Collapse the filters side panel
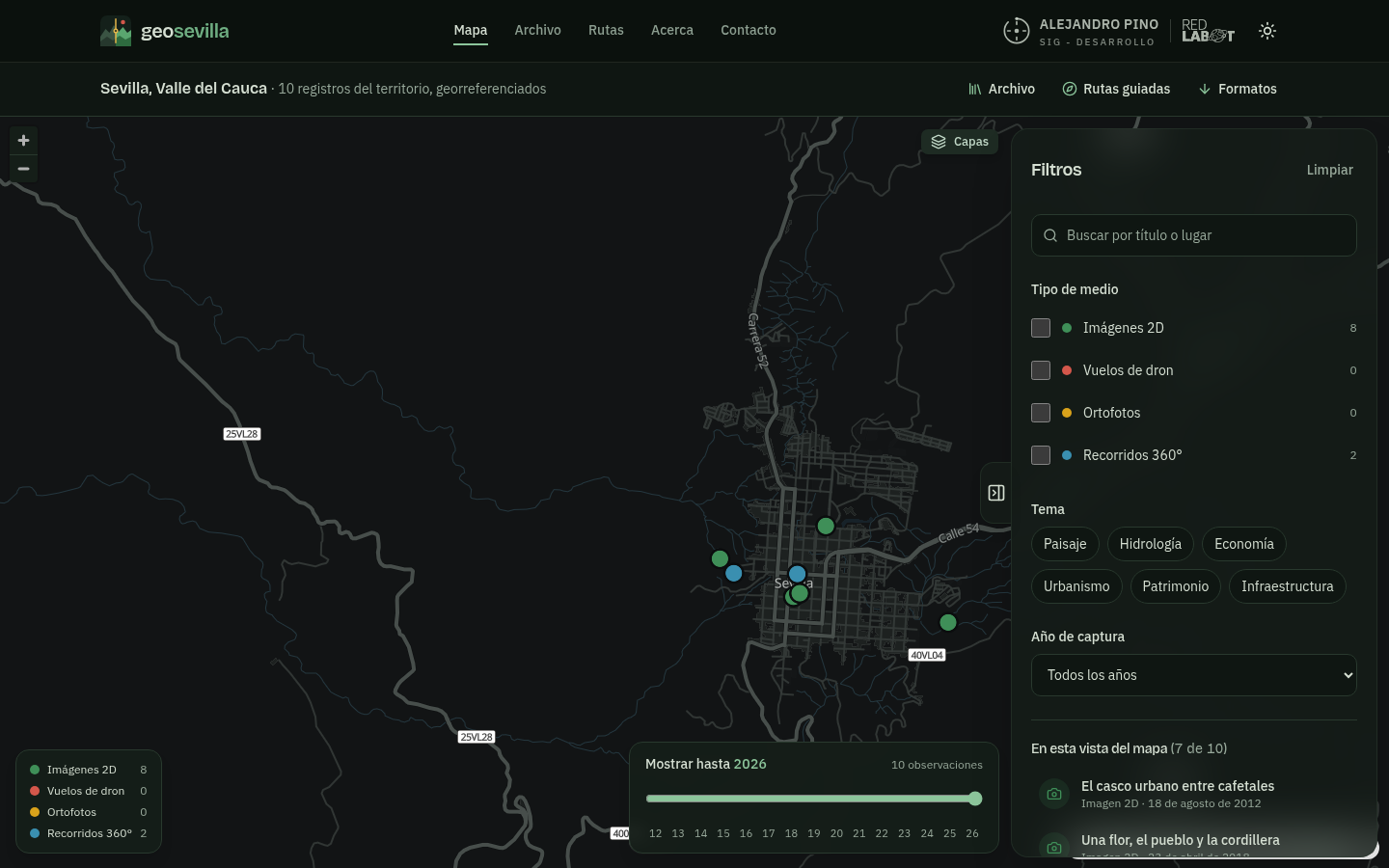This screenshot has width=1389, height=868. [x=996, y=493]
